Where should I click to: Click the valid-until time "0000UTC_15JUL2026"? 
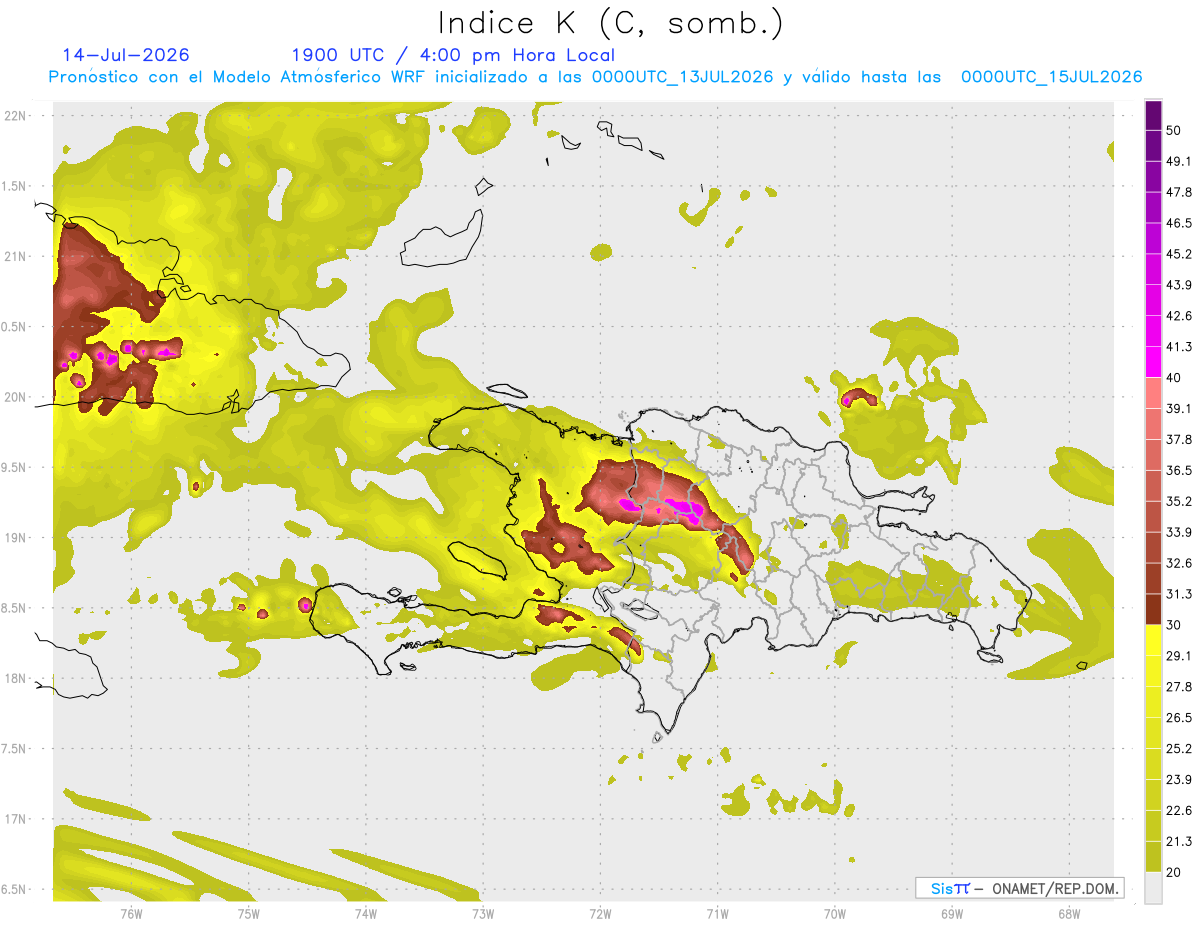[x=1051, y=77]
